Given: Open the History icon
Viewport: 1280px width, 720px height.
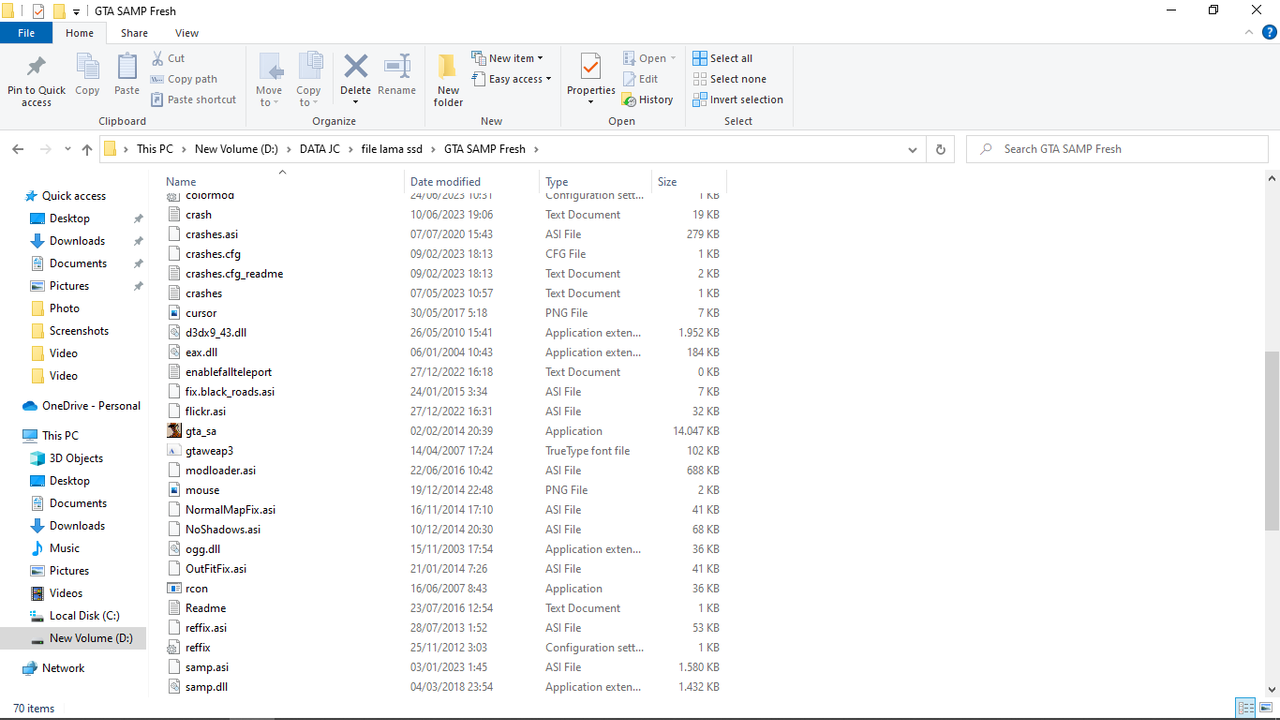Looking at the screenshot, I should (629, 100).
